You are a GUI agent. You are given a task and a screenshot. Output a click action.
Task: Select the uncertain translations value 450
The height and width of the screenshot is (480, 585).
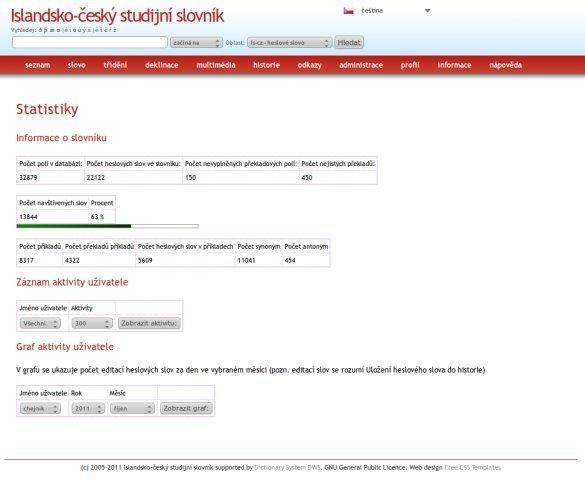tap(307, 178)
